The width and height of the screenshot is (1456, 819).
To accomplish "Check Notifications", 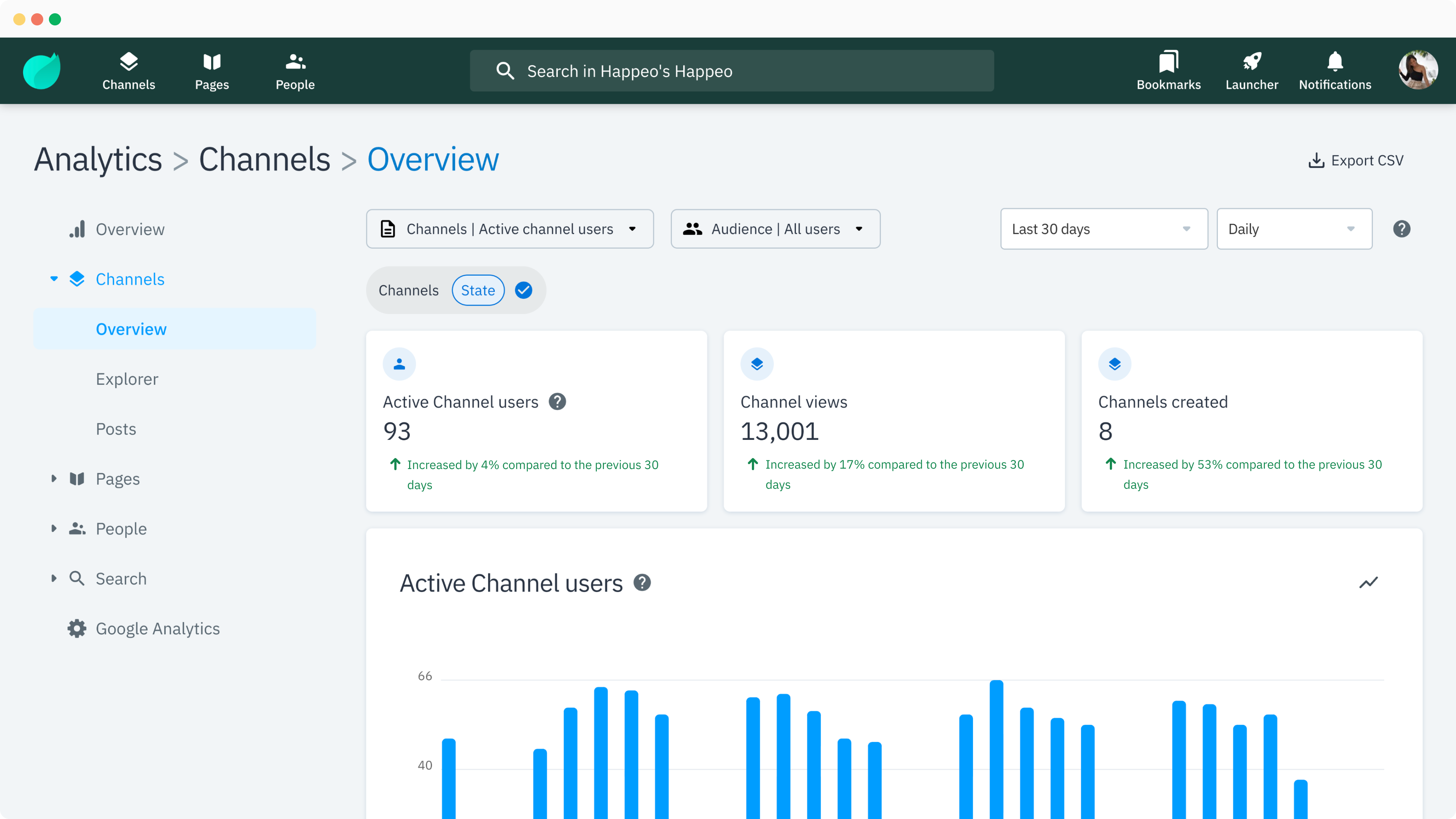I will [1335, 70].
